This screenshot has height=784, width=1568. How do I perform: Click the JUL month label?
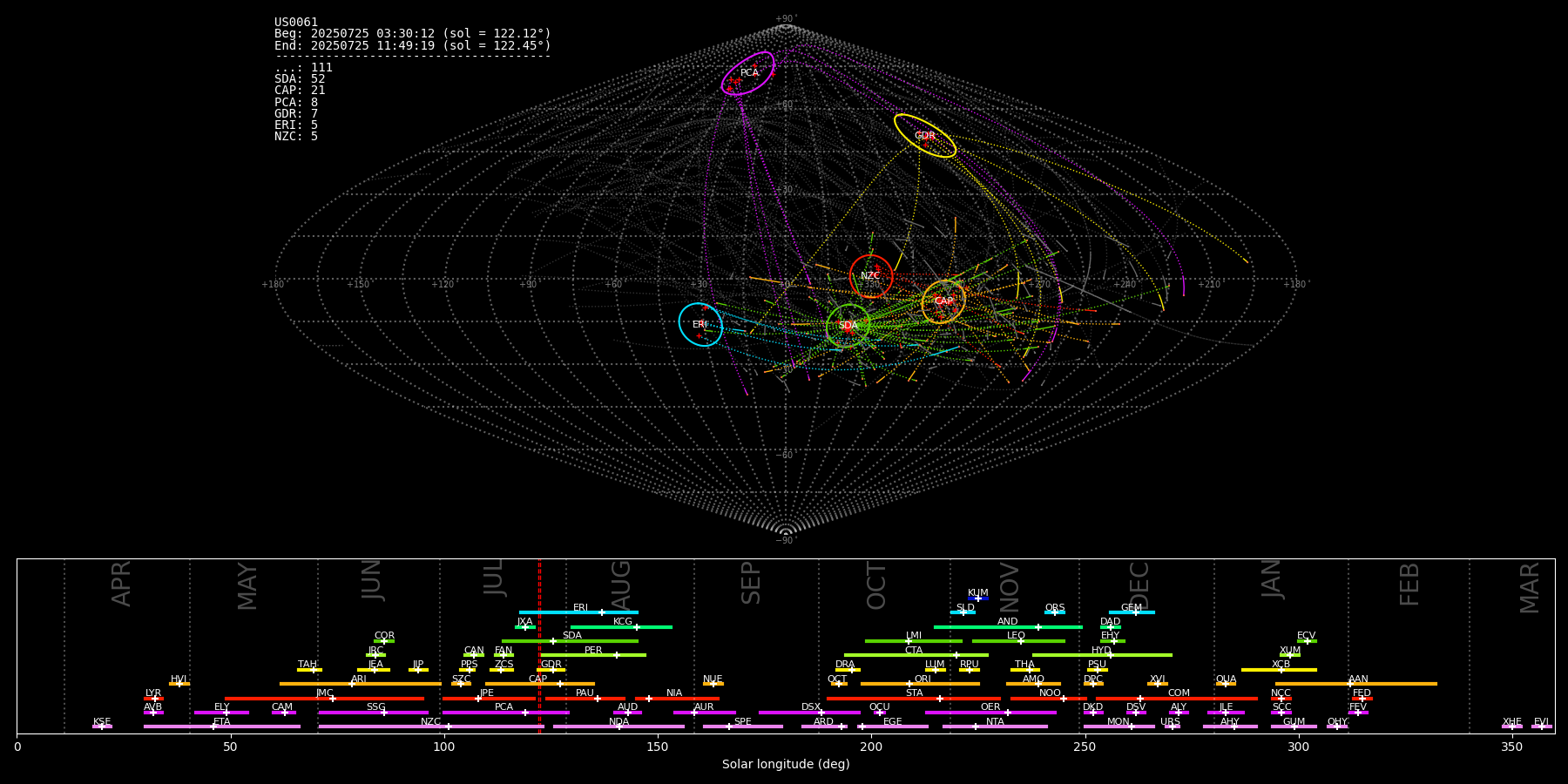(494, 578)
